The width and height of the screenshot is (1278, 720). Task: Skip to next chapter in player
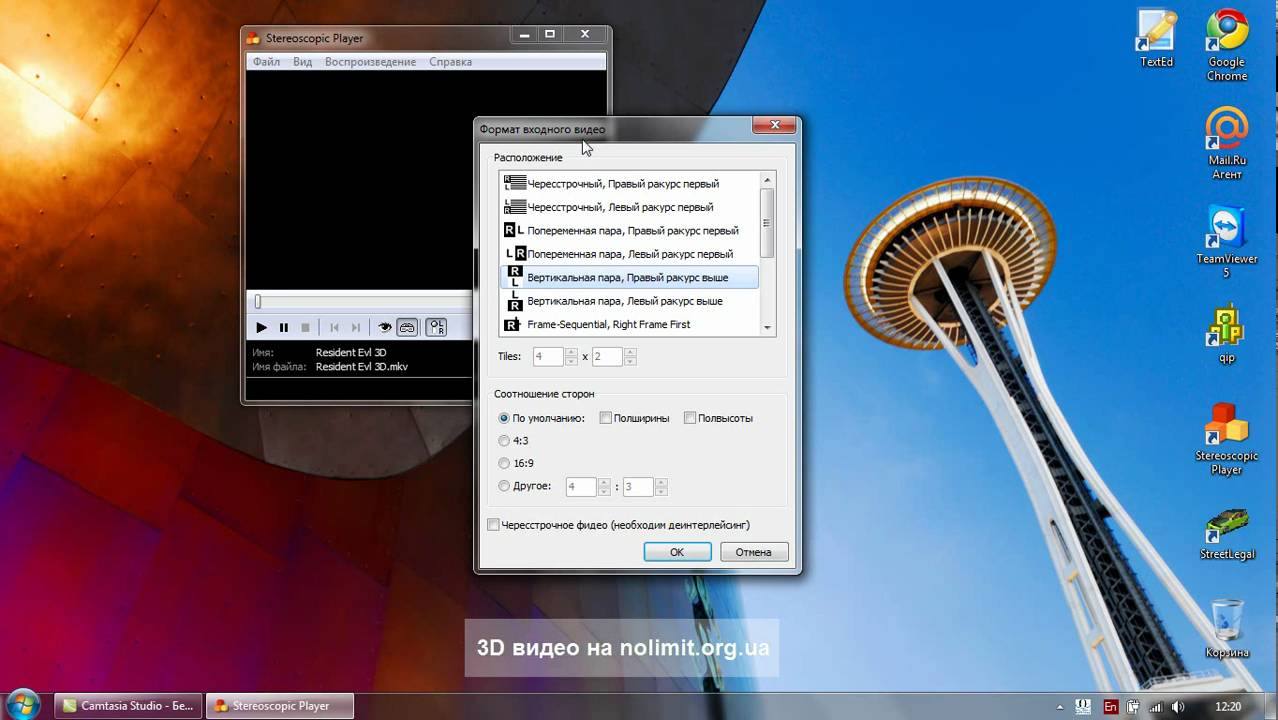[x=356, y=327]
